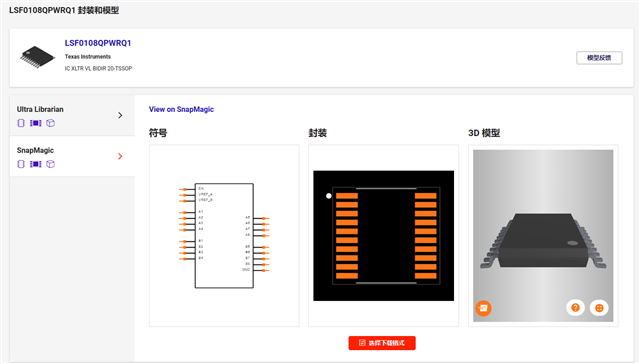Open the LSF0108QPWRQ1 part link
Viewport: 640px width, 364px height.
click(x=98, y=43)
